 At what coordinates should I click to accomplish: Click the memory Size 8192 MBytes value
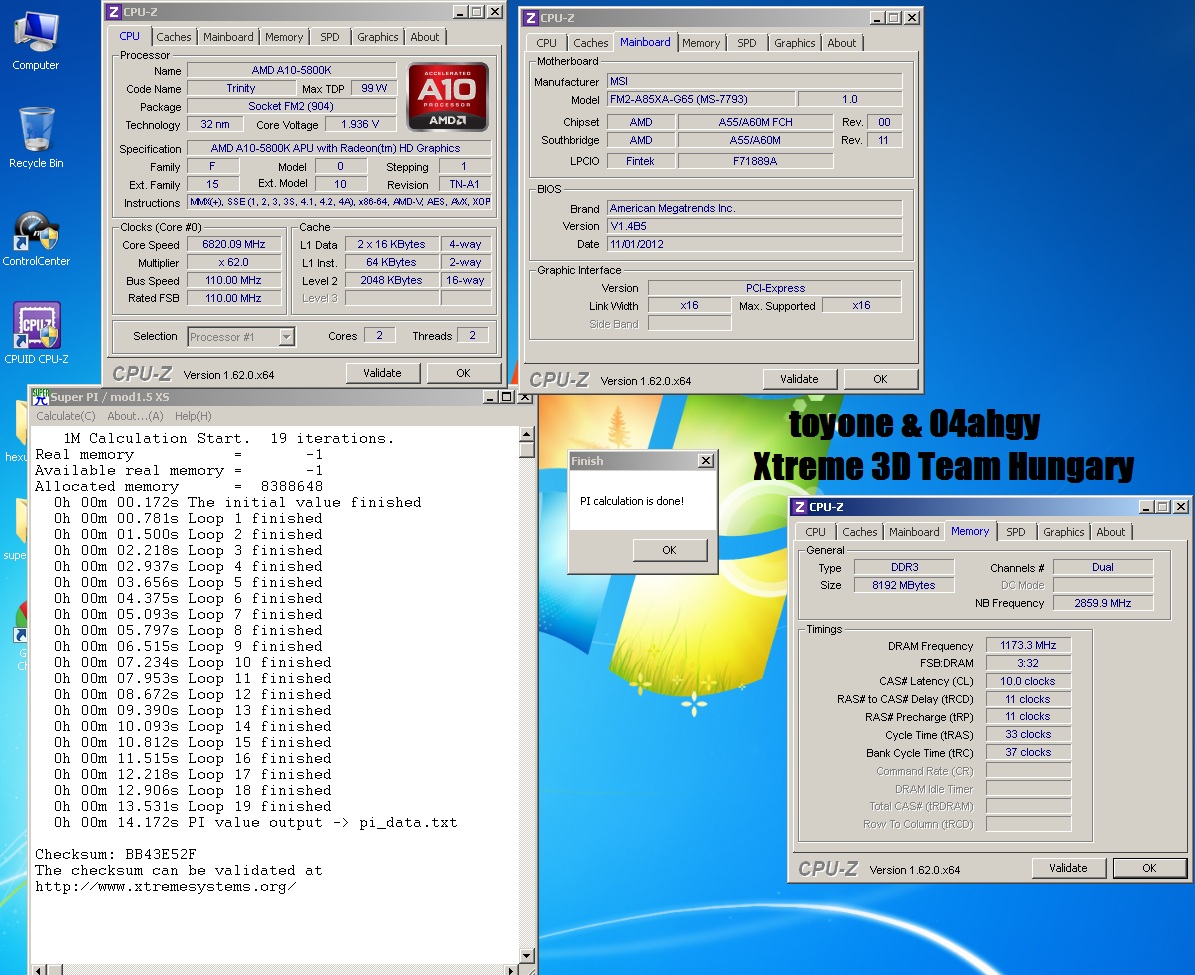coord(904,585)
